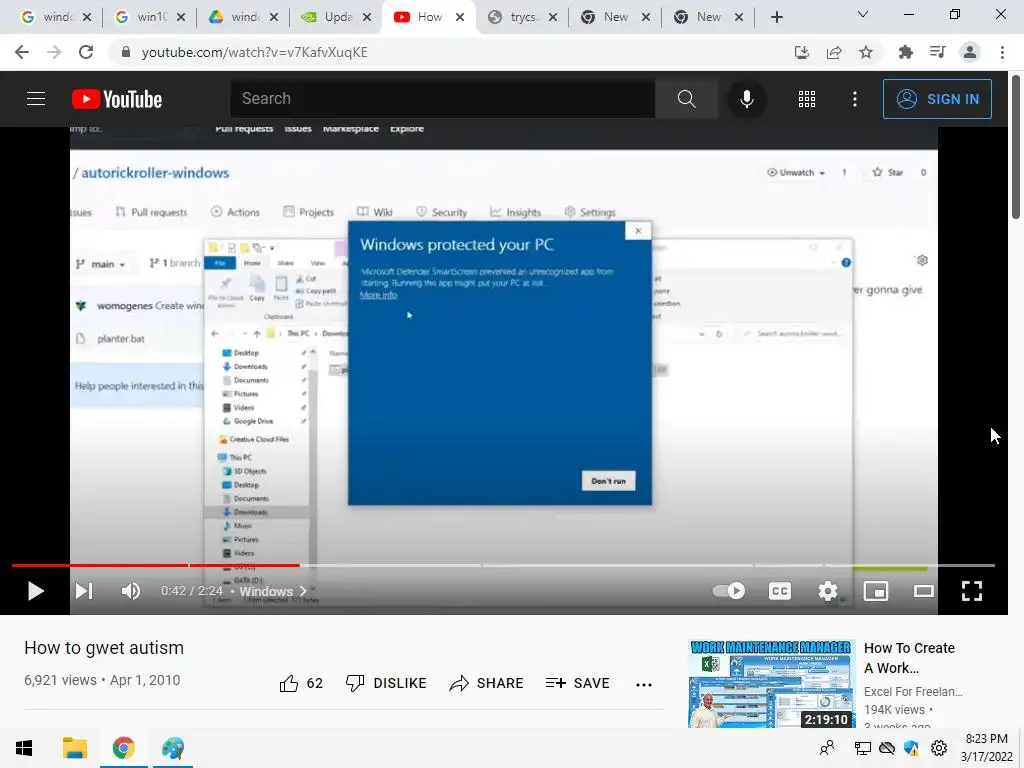Open more actions ellipsis under video
1024x768 pixels.
coord(644,684)
